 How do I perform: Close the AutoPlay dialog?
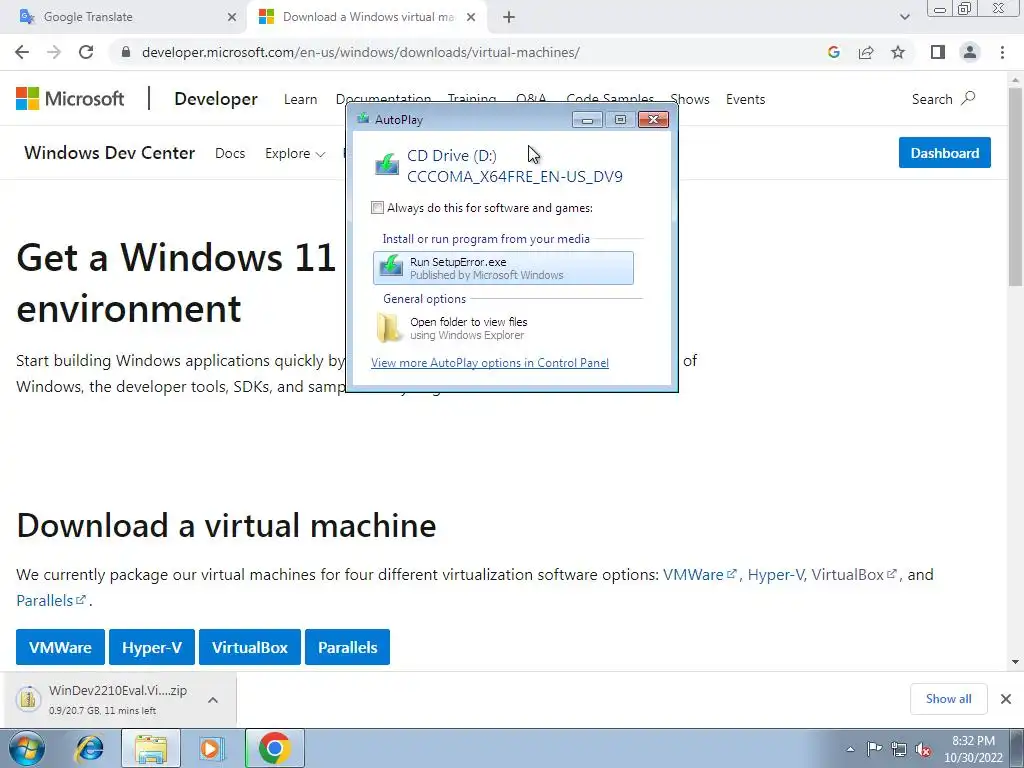(x=653, y=120)
